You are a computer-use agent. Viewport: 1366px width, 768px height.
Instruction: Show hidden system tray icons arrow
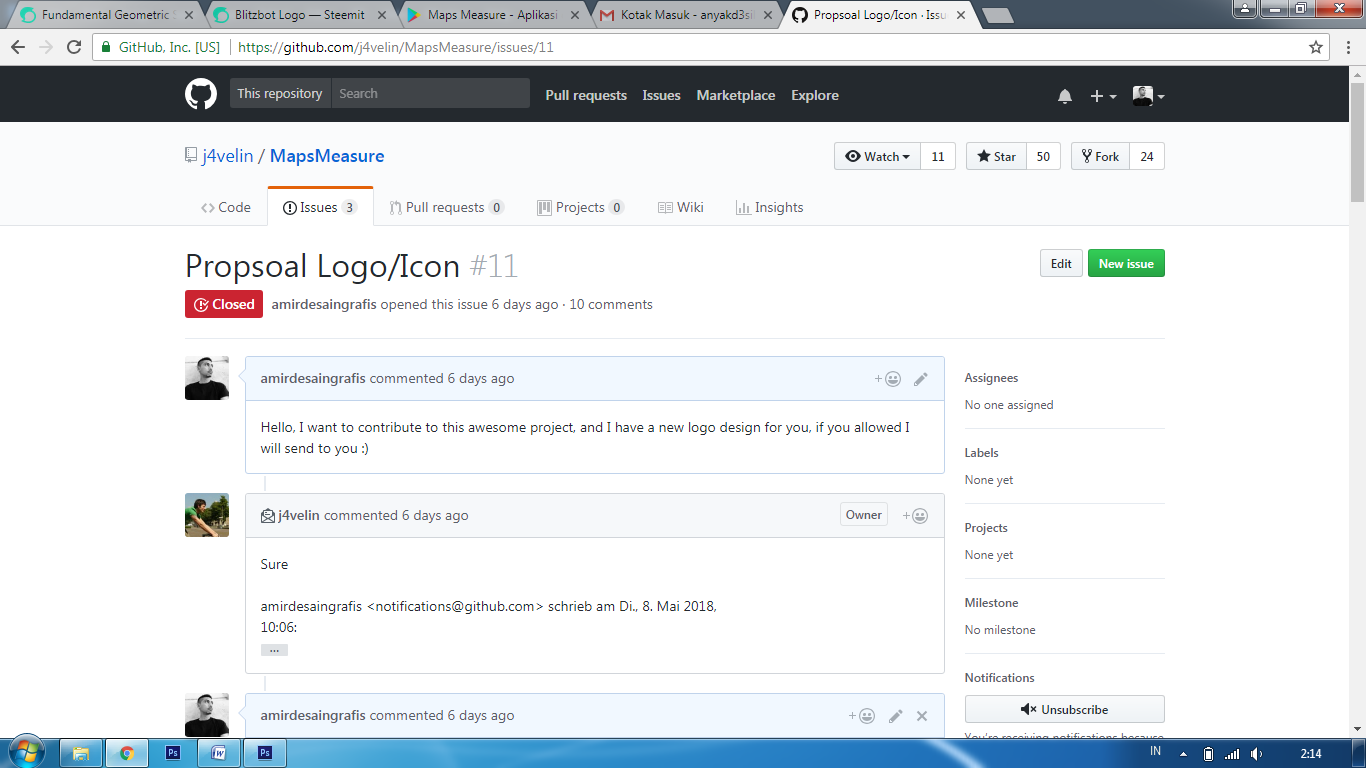pos(1184,754)
